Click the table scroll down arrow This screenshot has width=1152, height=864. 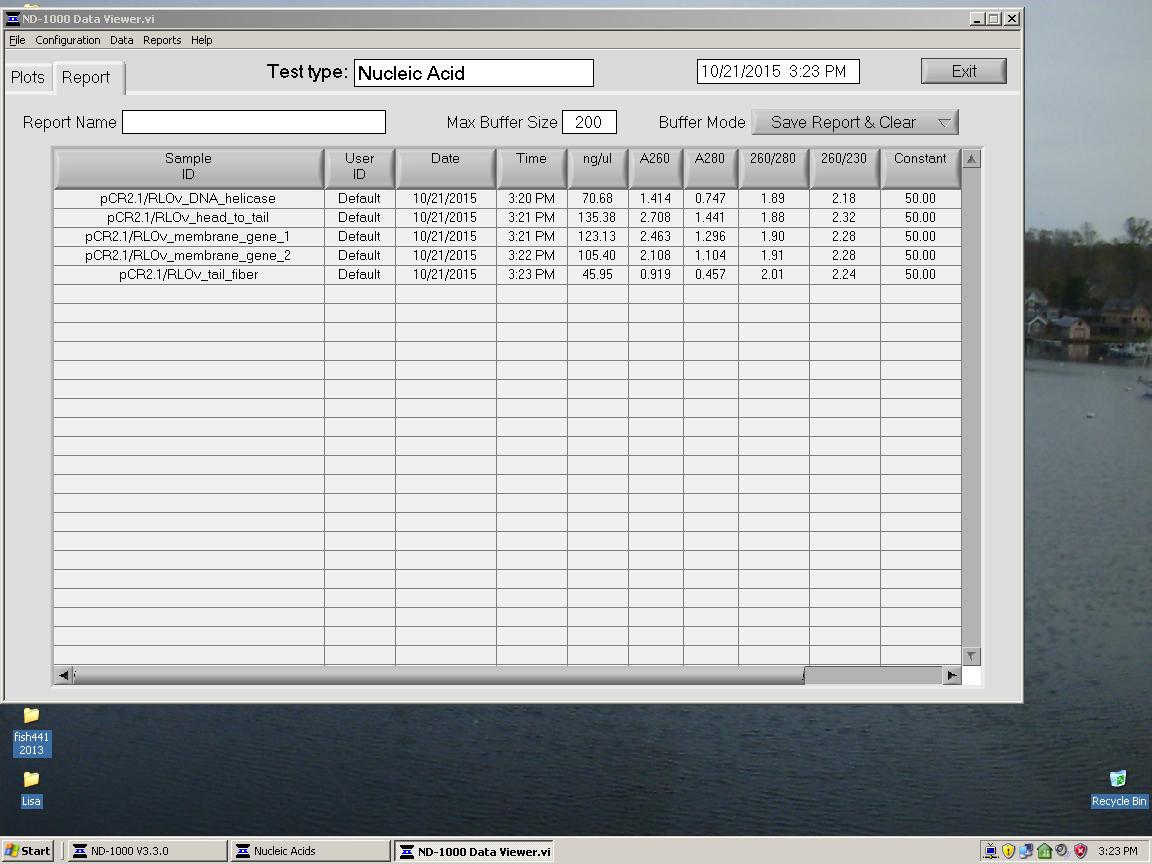[x=971, y=656]
